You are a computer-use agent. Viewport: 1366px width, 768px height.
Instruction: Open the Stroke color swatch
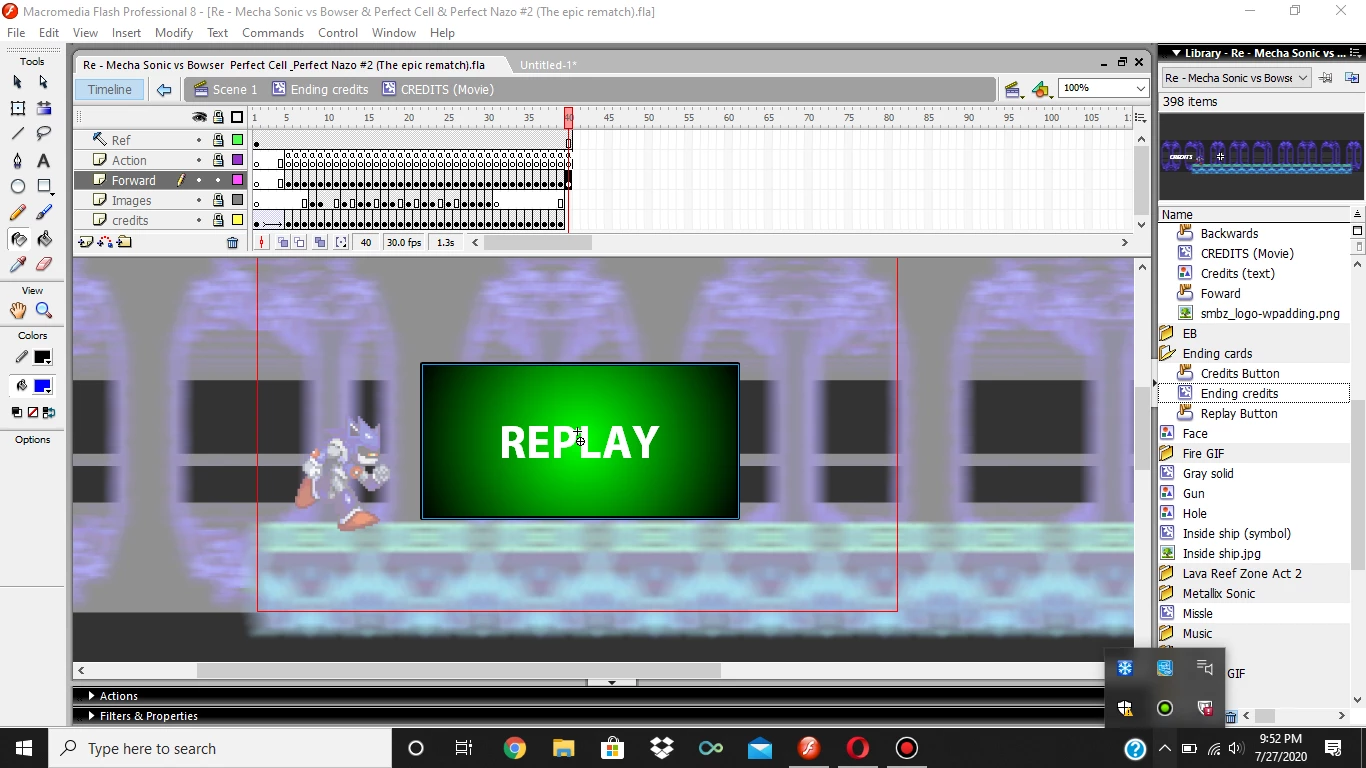(43, 357)
